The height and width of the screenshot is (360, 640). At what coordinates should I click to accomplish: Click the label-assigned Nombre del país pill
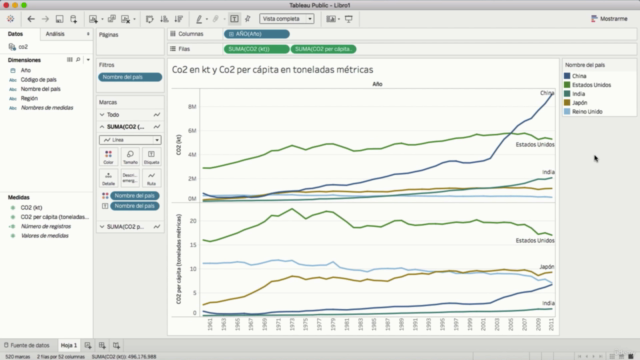135,206
